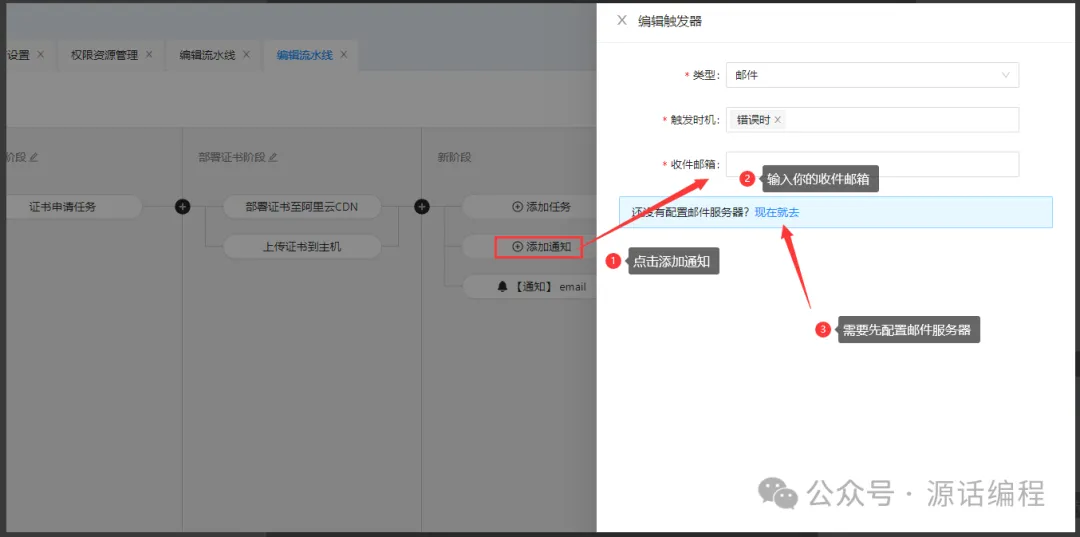This screenshot has height=537, width=1080.
Task: Remove the 错误时 tag via its x
Action: 778,120
